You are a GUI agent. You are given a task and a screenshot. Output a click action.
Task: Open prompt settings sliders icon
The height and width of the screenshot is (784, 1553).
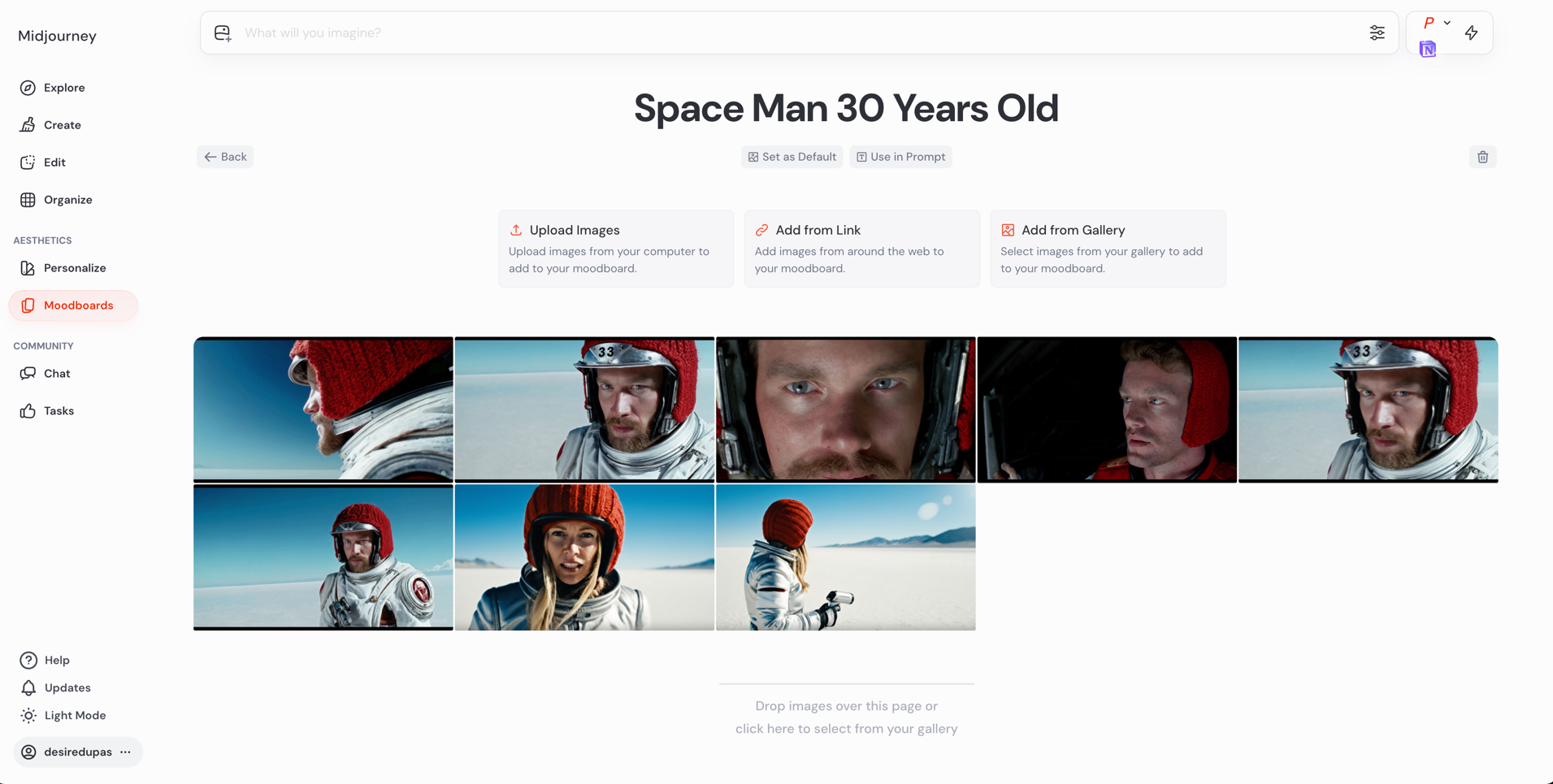point(1377,33)
